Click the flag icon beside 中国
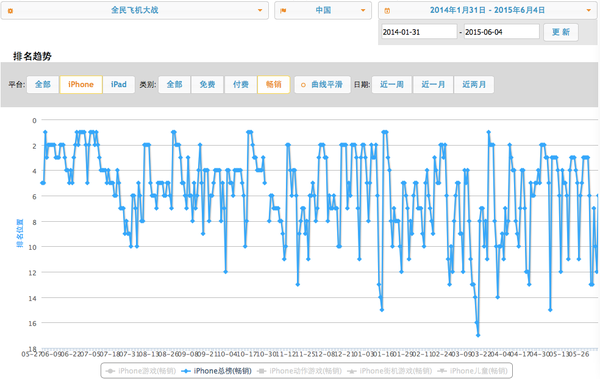The width and height of the screenshot is (600, 379). 283,11
